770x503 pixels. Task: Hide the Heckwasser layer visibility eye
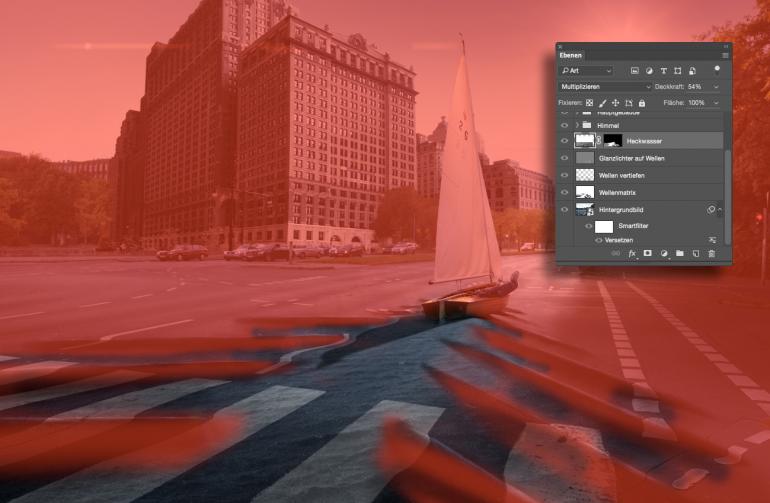click(564, 141)
